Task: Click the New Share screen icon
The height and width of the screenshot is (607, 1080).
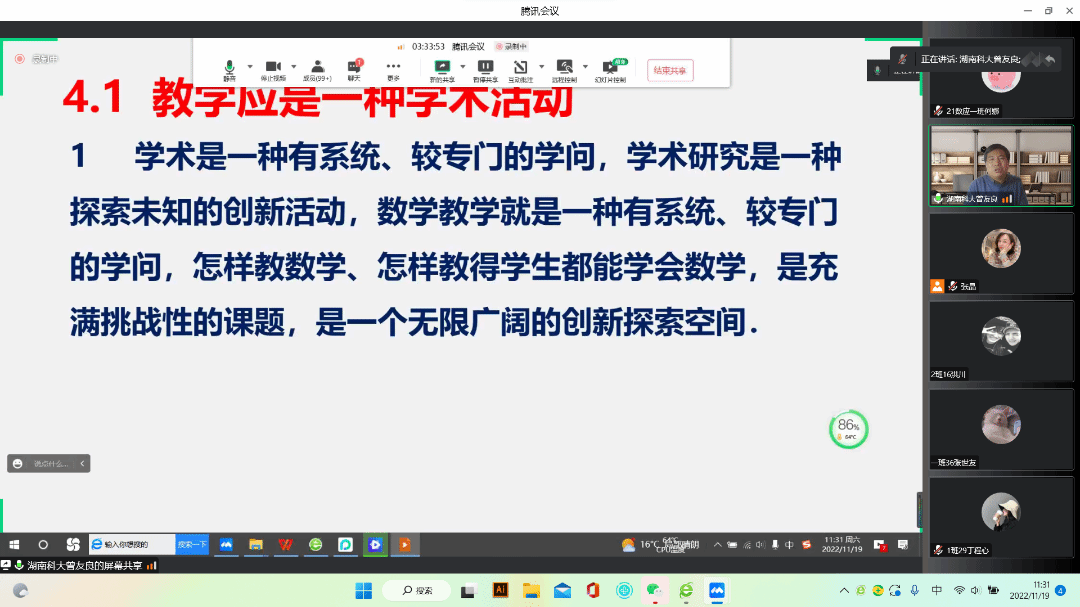Action: click(441, 68)
